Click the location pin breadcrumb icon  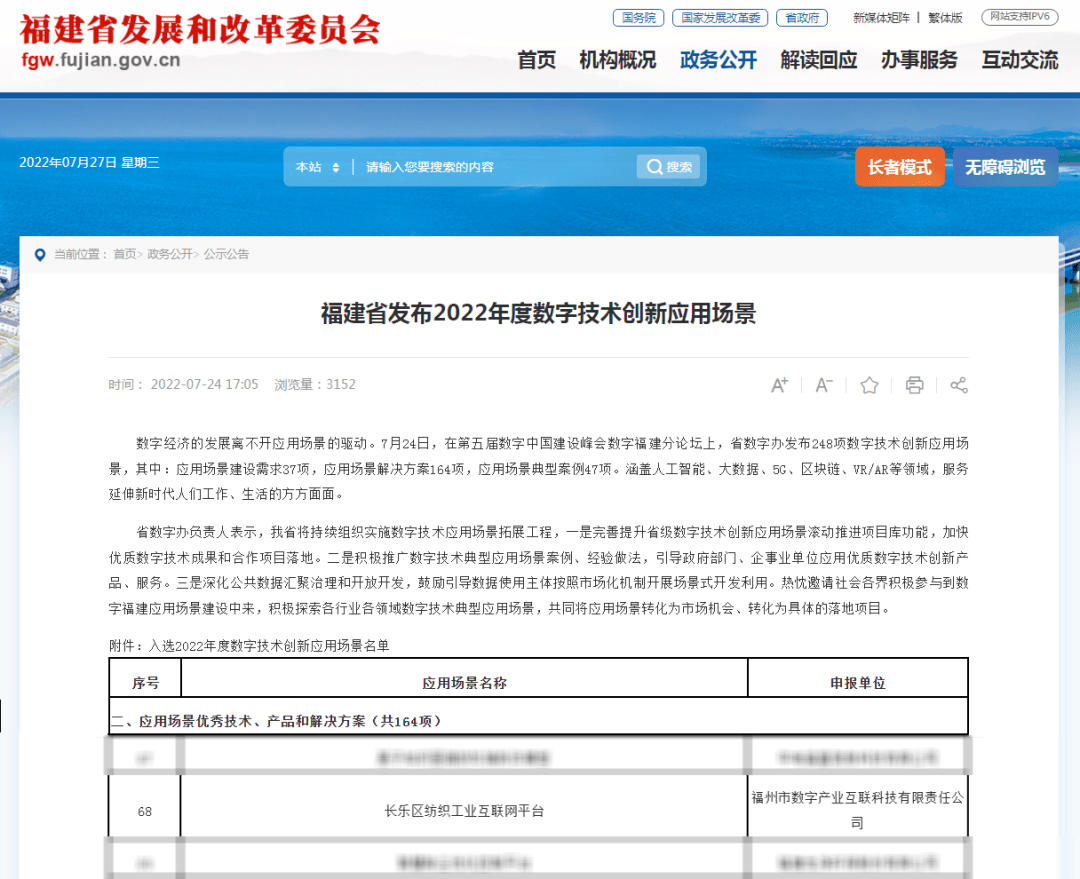click(x=40, y=255)
